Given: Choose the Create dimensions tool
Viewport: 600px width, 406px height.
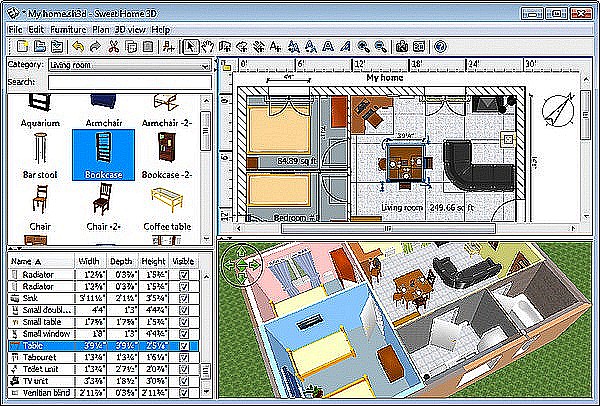Looking at the screenshot, I should (259, 47).
